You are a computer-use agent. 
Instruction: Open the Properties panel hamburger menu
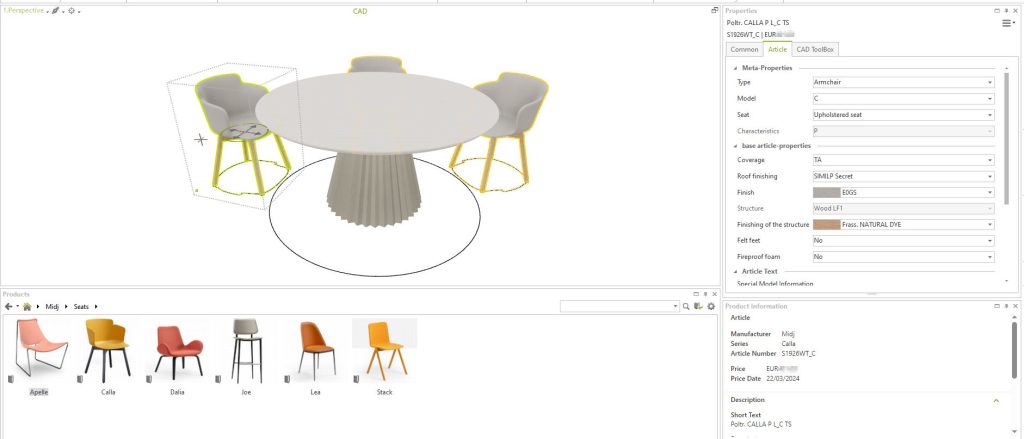point(1008,24)
